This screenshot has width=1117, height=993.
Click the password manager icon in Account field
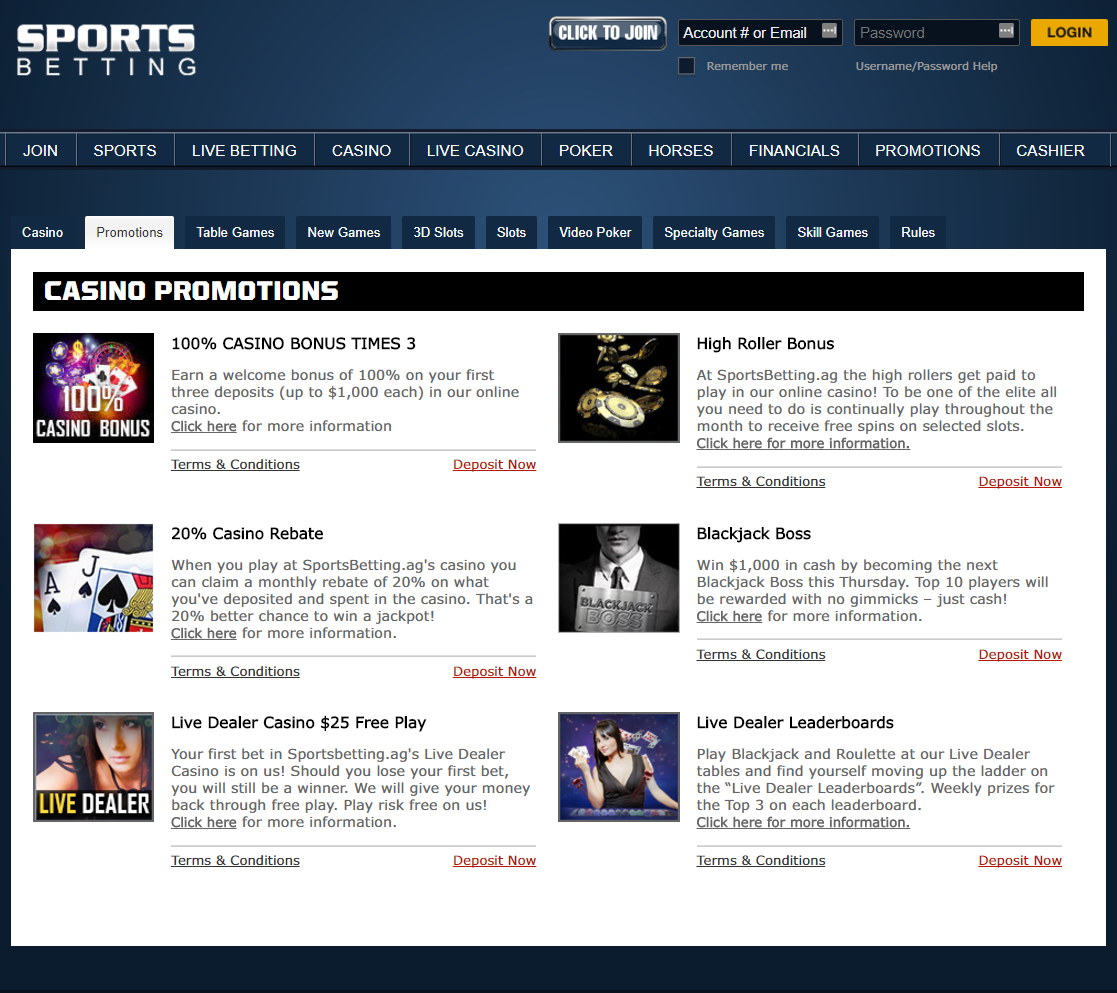829,31
